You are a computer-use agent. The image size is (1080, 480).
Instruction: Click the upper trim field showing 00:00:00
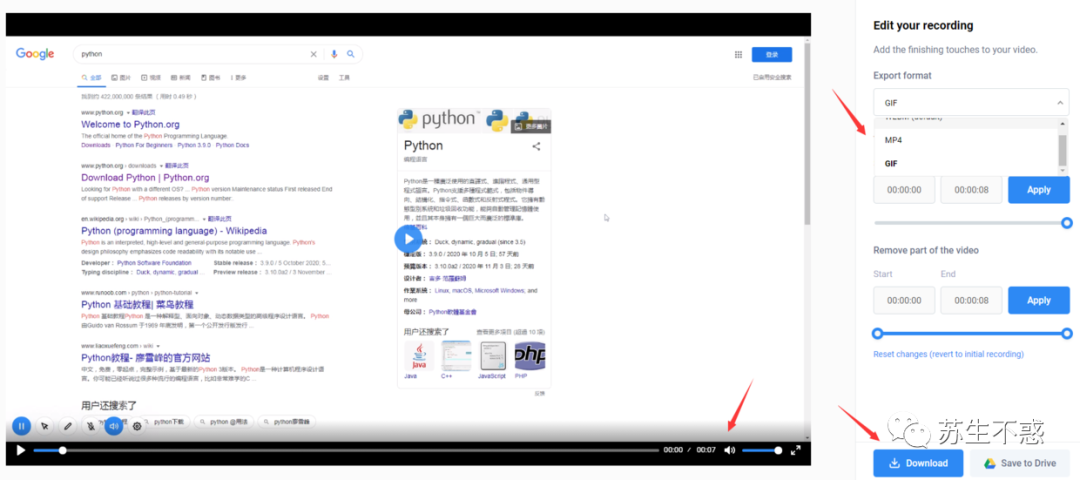tap(904, 189)
